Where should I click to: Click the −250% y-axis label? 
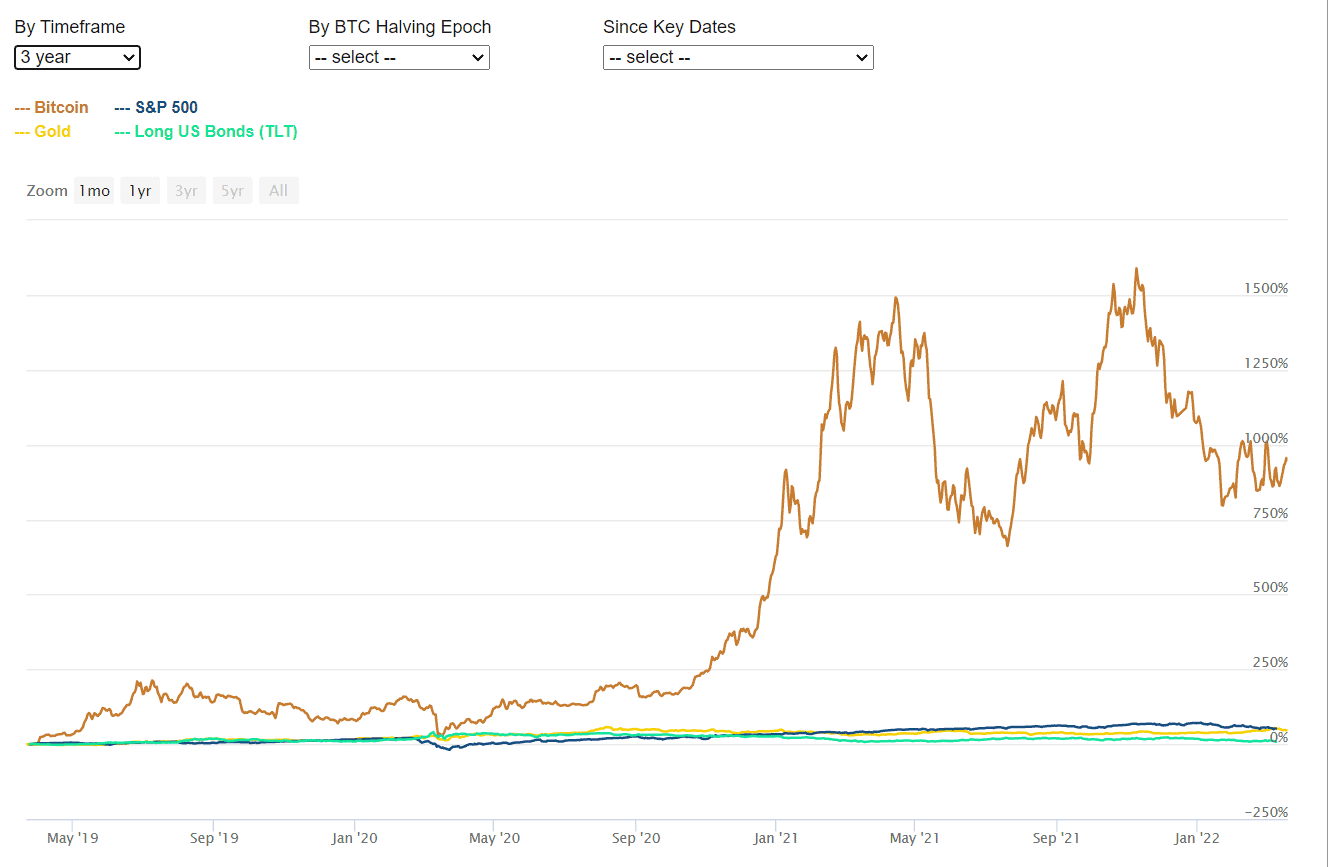1266,812
